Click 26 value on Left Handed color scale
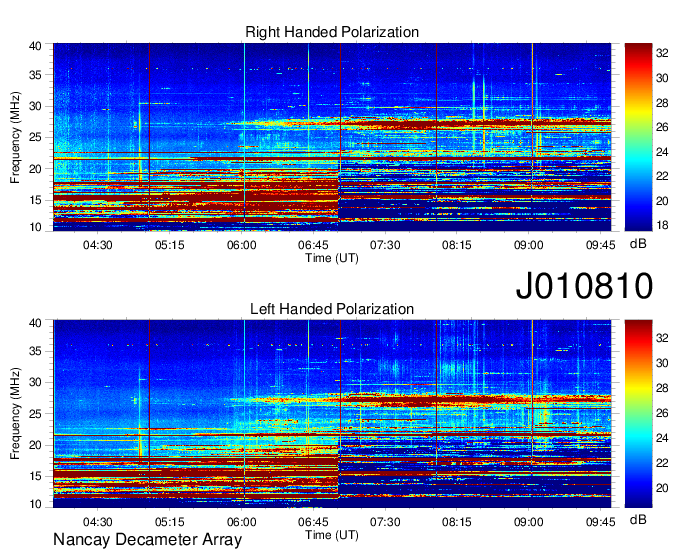Image resolution: width=680 pixels, height=552 pixels. tap(662, 413)
